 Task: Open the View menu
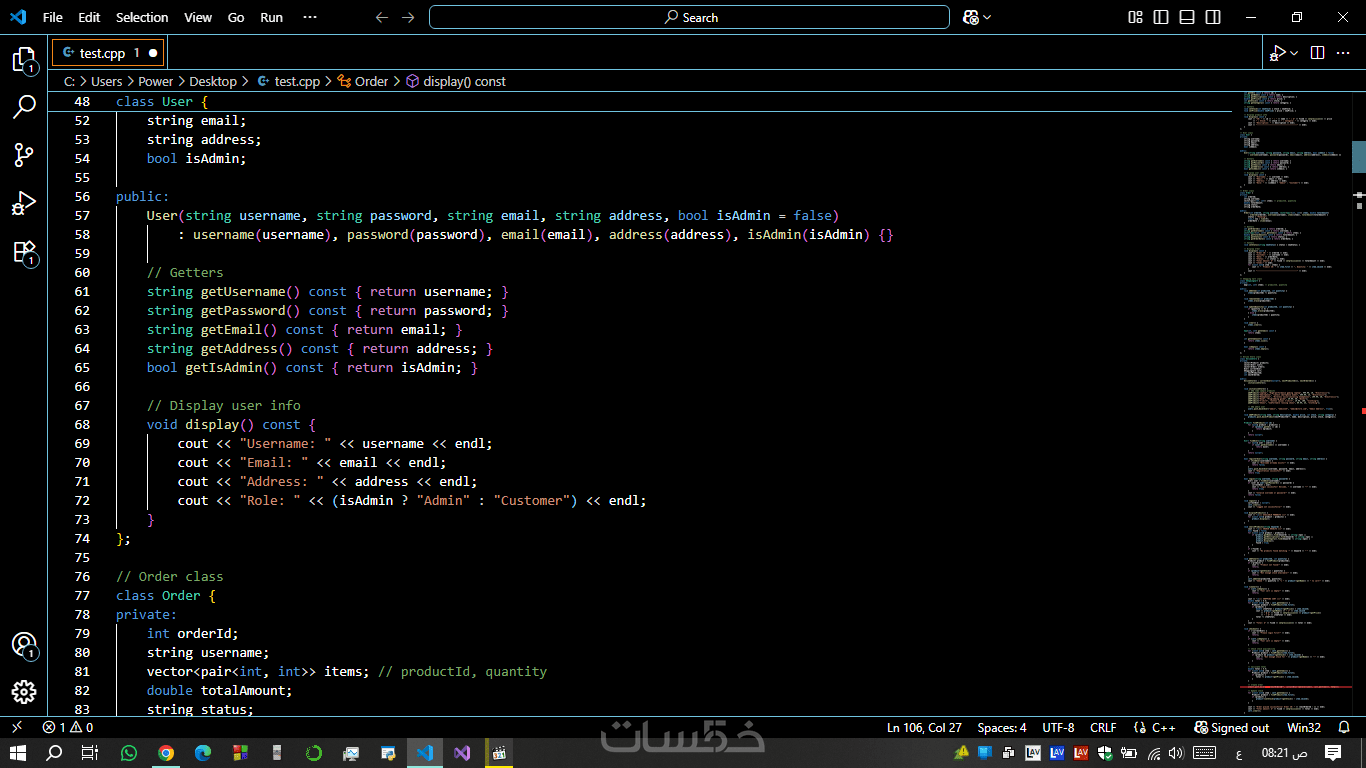[x=198, y=17]
